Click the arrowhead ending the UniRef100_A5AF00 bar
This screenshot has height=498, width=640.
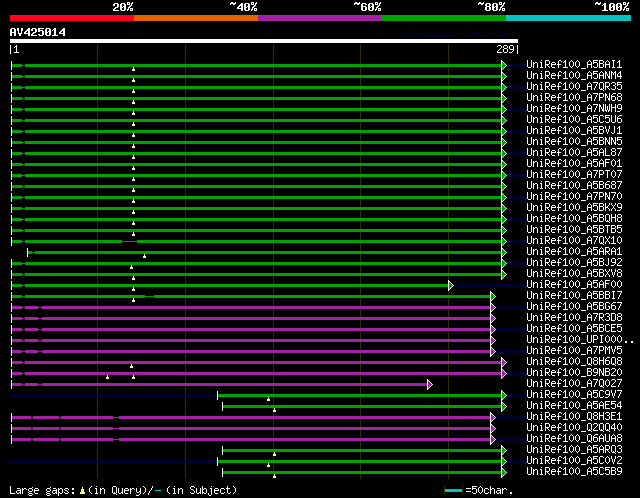pyautogui.click(x=451, y=285)
